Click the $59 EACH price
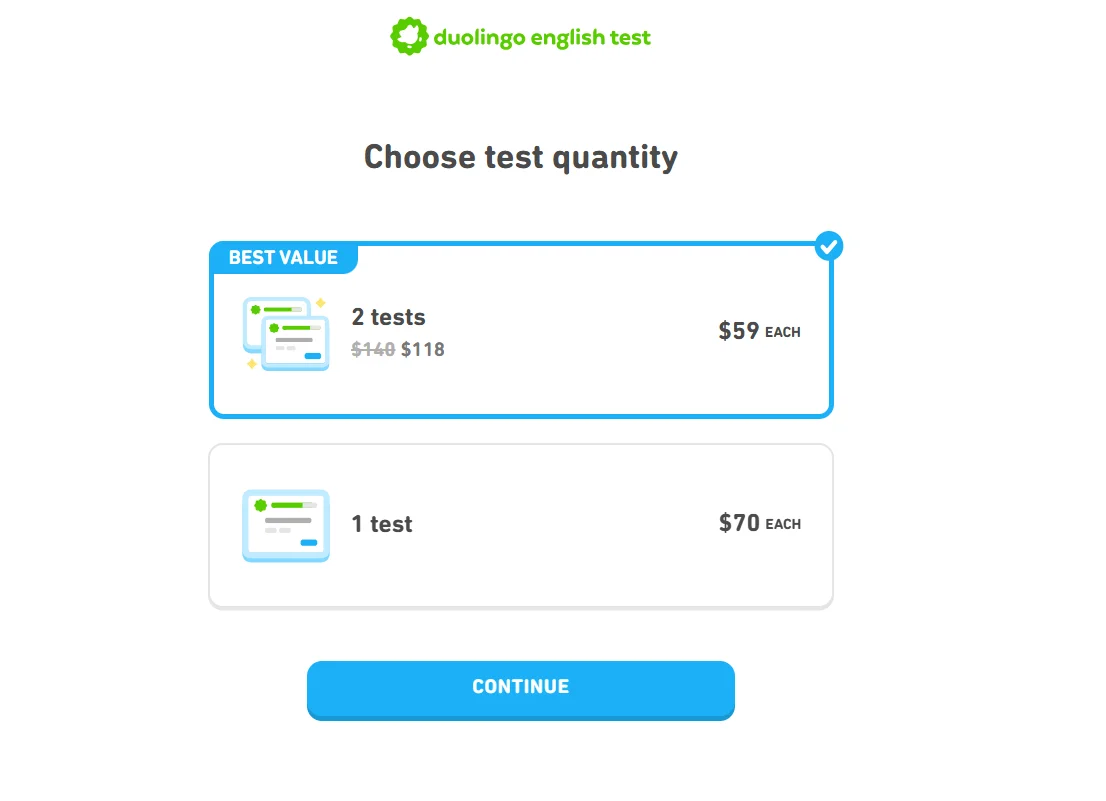Image resolution: width=1106 pixels, height=801 pixels. (759, 331)
